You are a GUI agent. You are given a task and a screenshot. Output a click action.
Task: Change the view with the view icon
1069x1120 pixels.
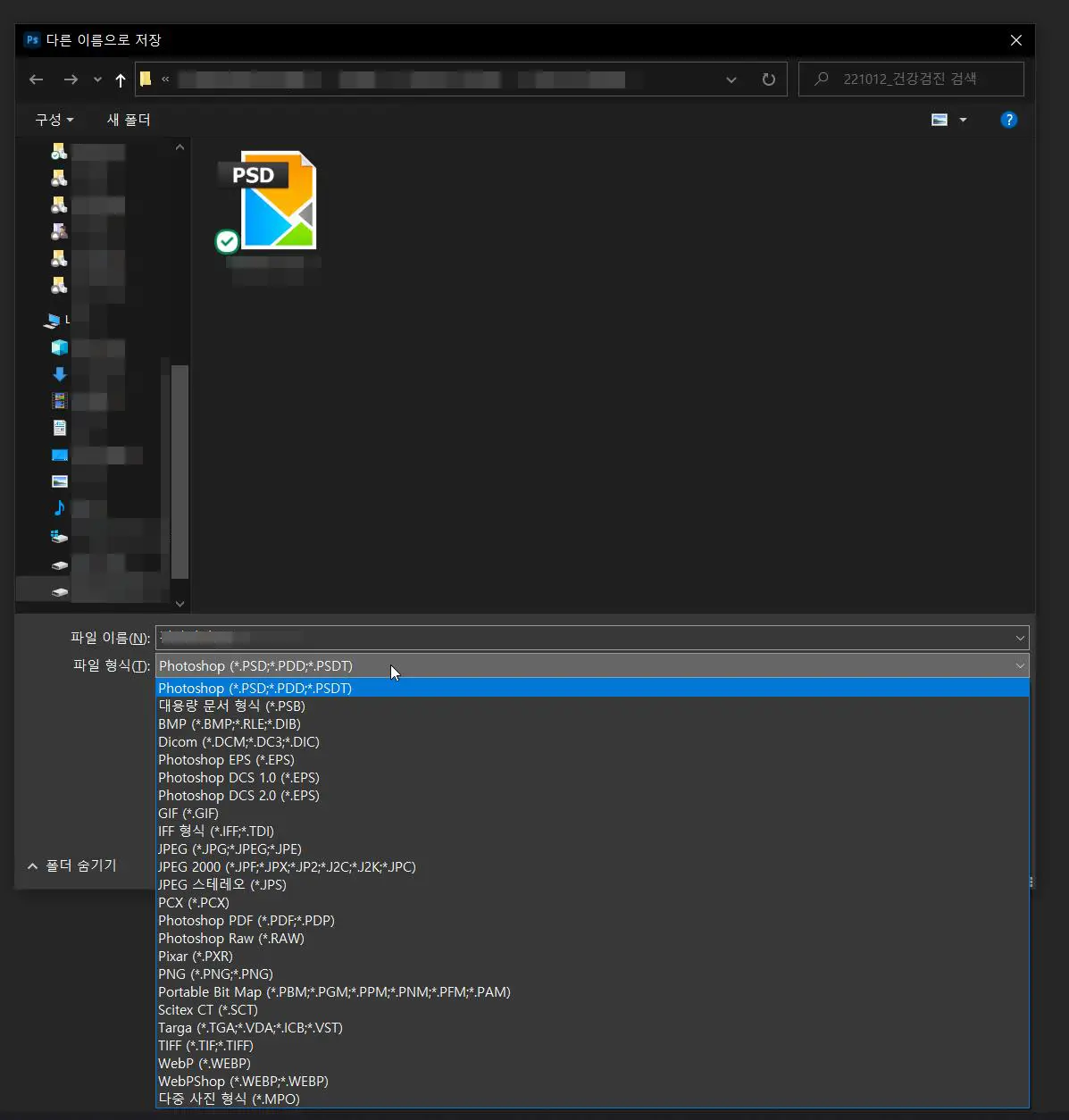940,120
